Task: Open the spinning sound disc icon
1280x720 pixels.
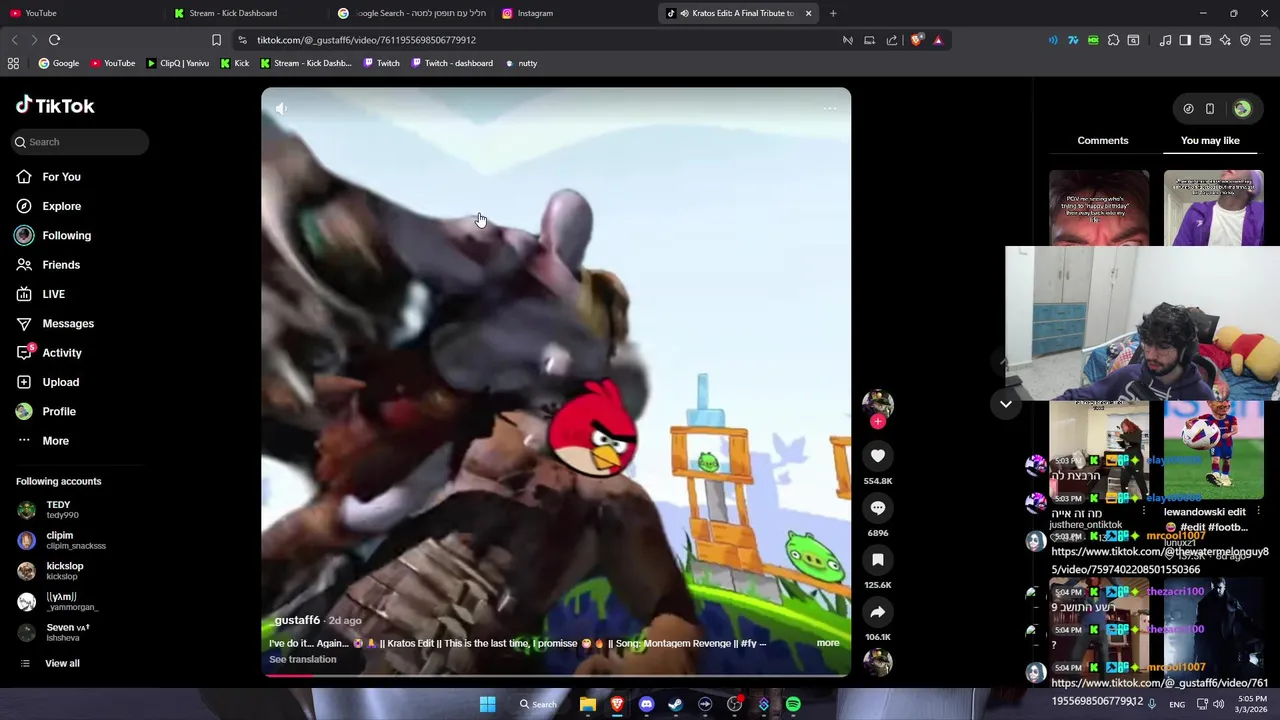Action: 877,663
